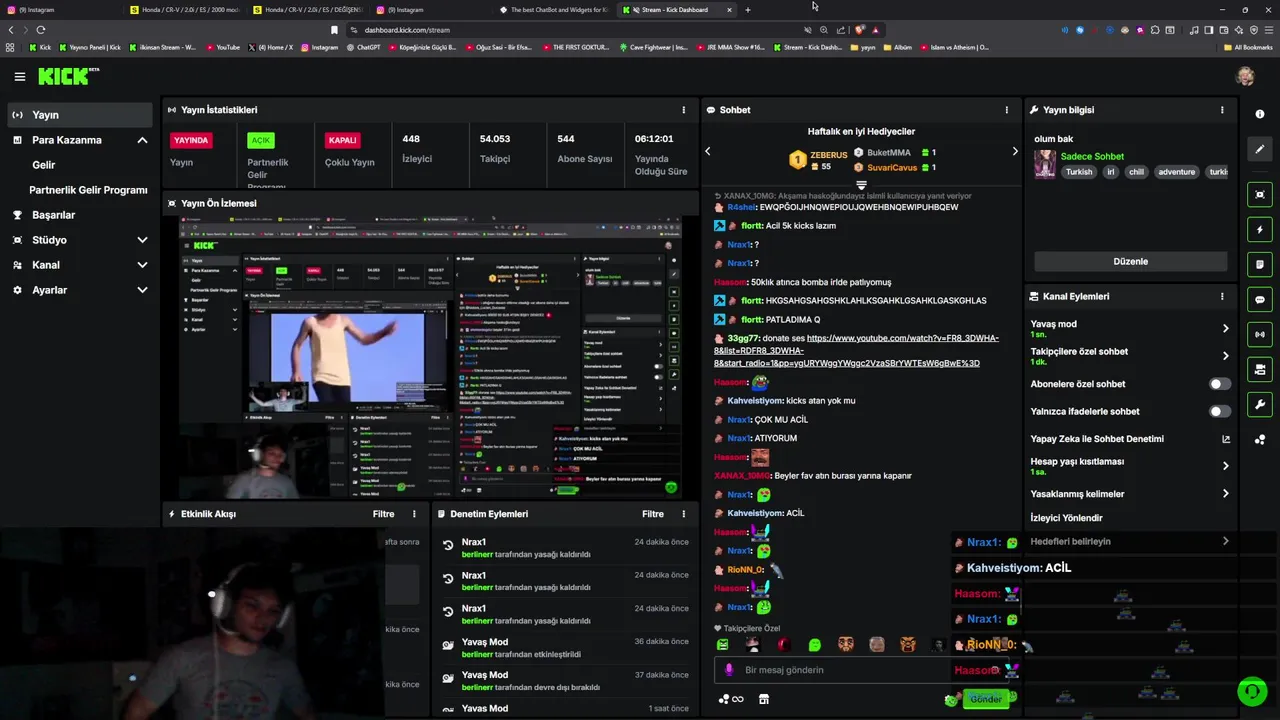This screenshot has width=1280, height=720.
Task: Open a new browser tab with plus button
Action: pos(747,10)
